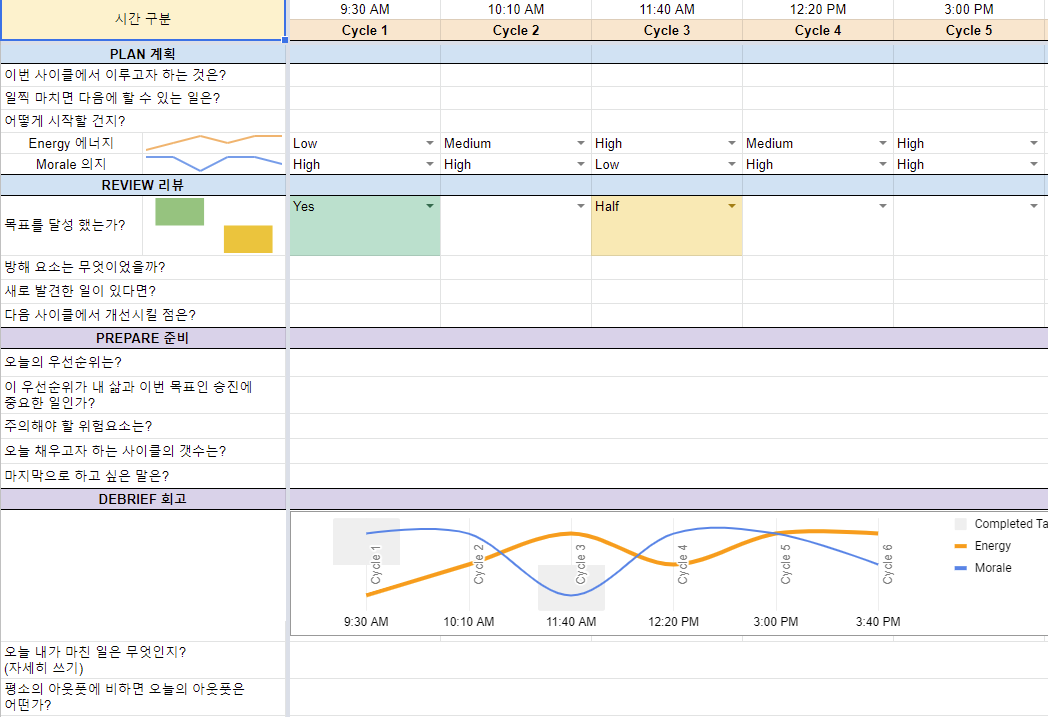Select '목표를 달성 했는가?' label
Viewport: 1048px width, 717px height.
tap(65, 225)
